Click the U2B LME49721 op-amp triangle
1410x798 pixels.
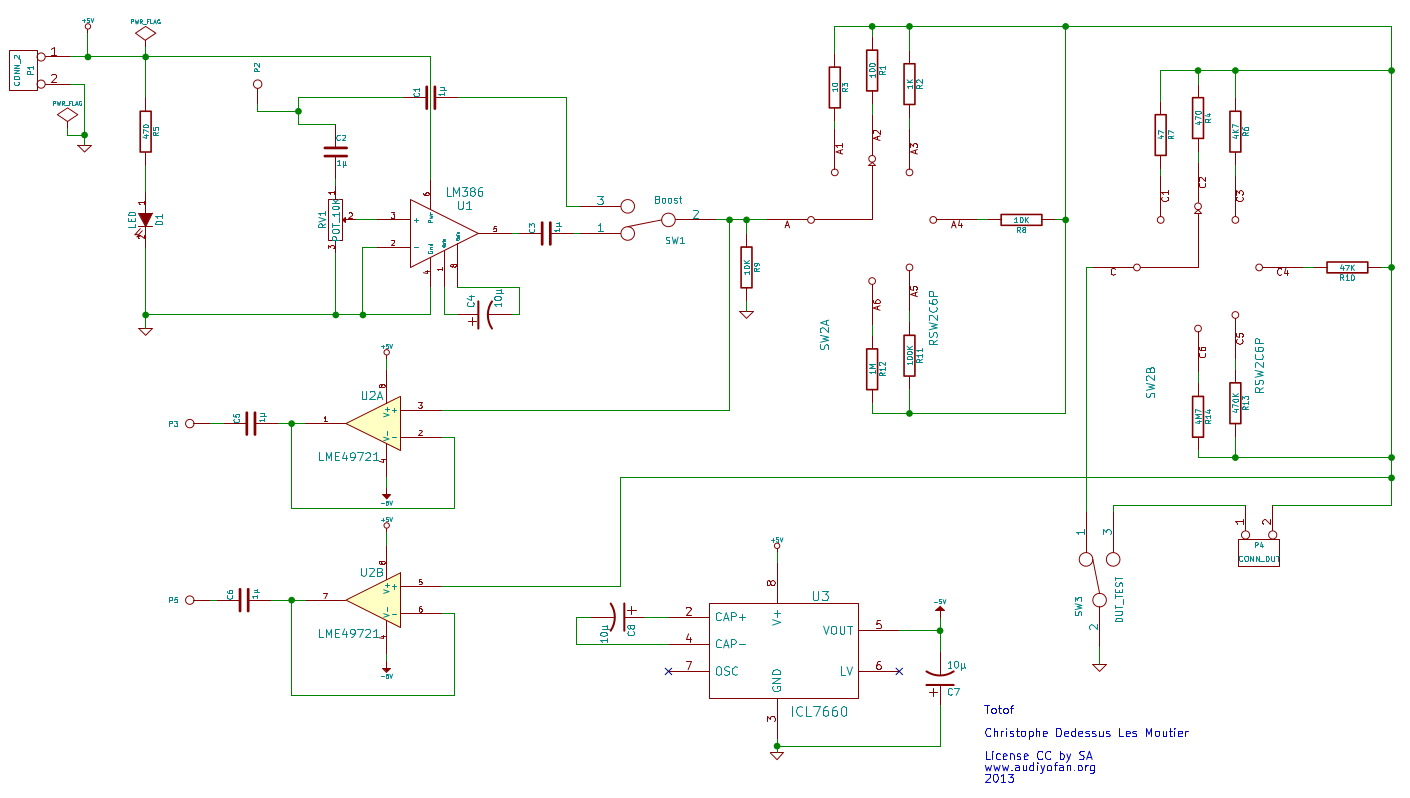(374, 600)
